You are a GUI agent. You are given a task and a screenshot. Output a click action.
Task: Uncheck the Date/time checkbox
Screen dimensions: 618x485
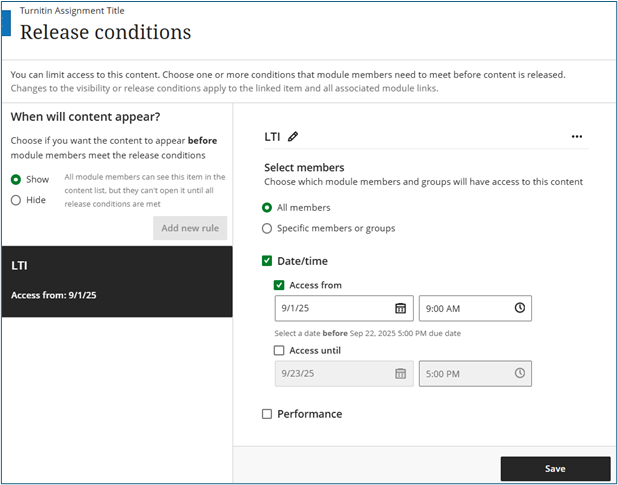pyautogui.click(x=267, y=261)
